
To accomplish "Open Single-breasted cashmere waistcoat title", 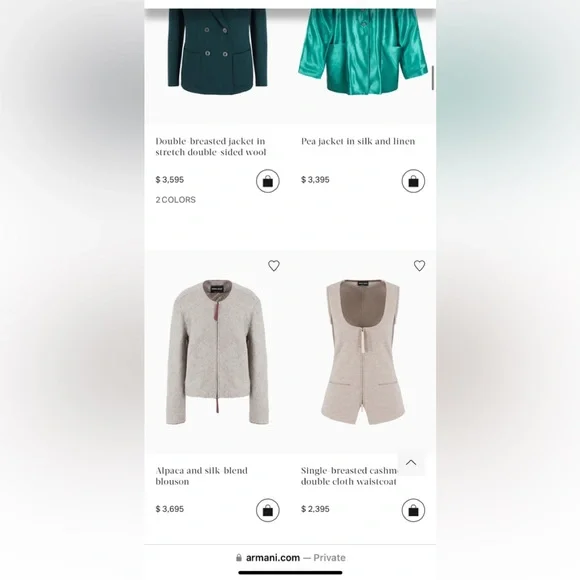I will (x=349, y=476).
